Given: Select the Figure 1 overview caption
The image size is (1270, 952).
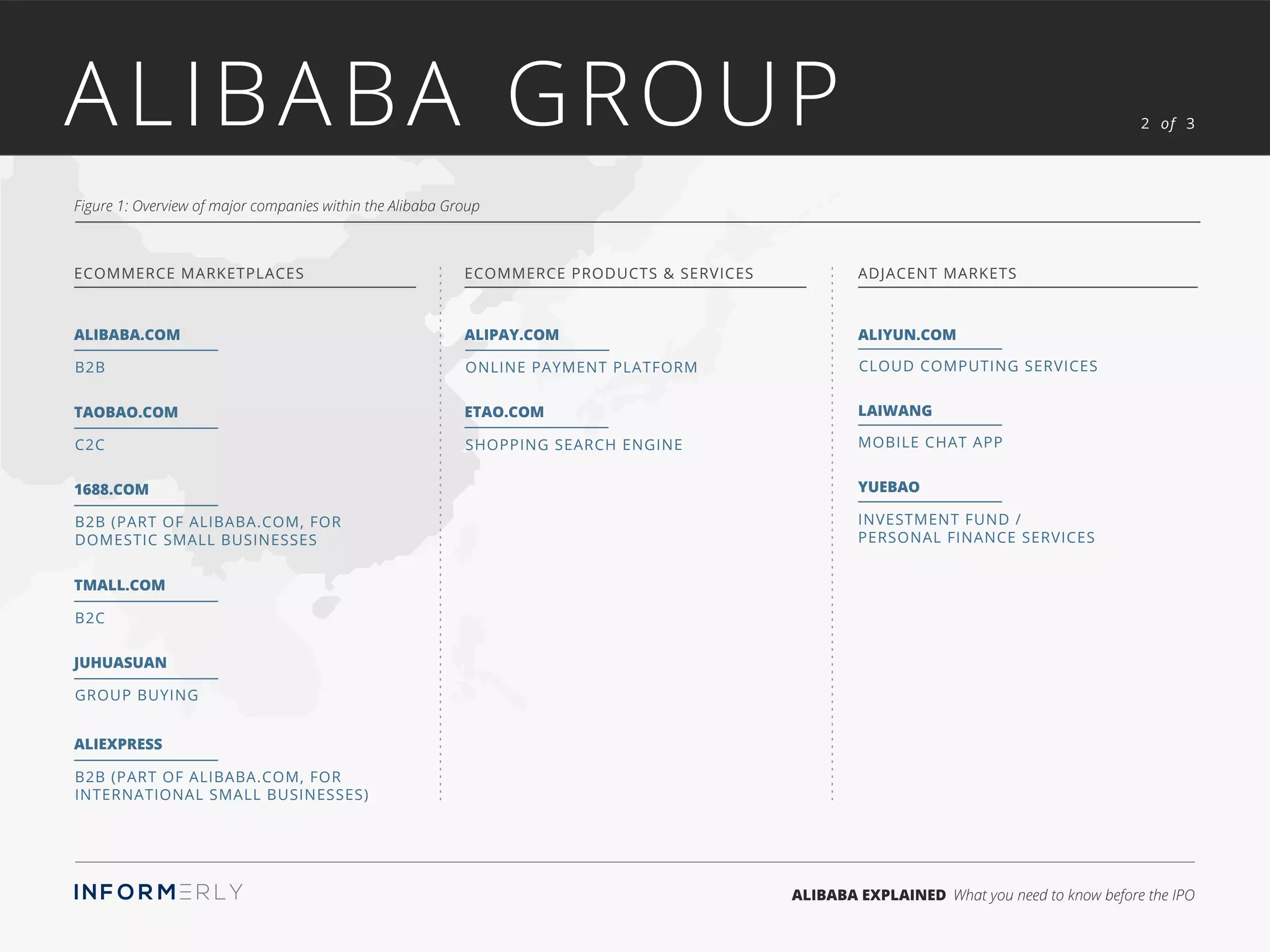Looking at the screenshot, I should tap(277, 206).
